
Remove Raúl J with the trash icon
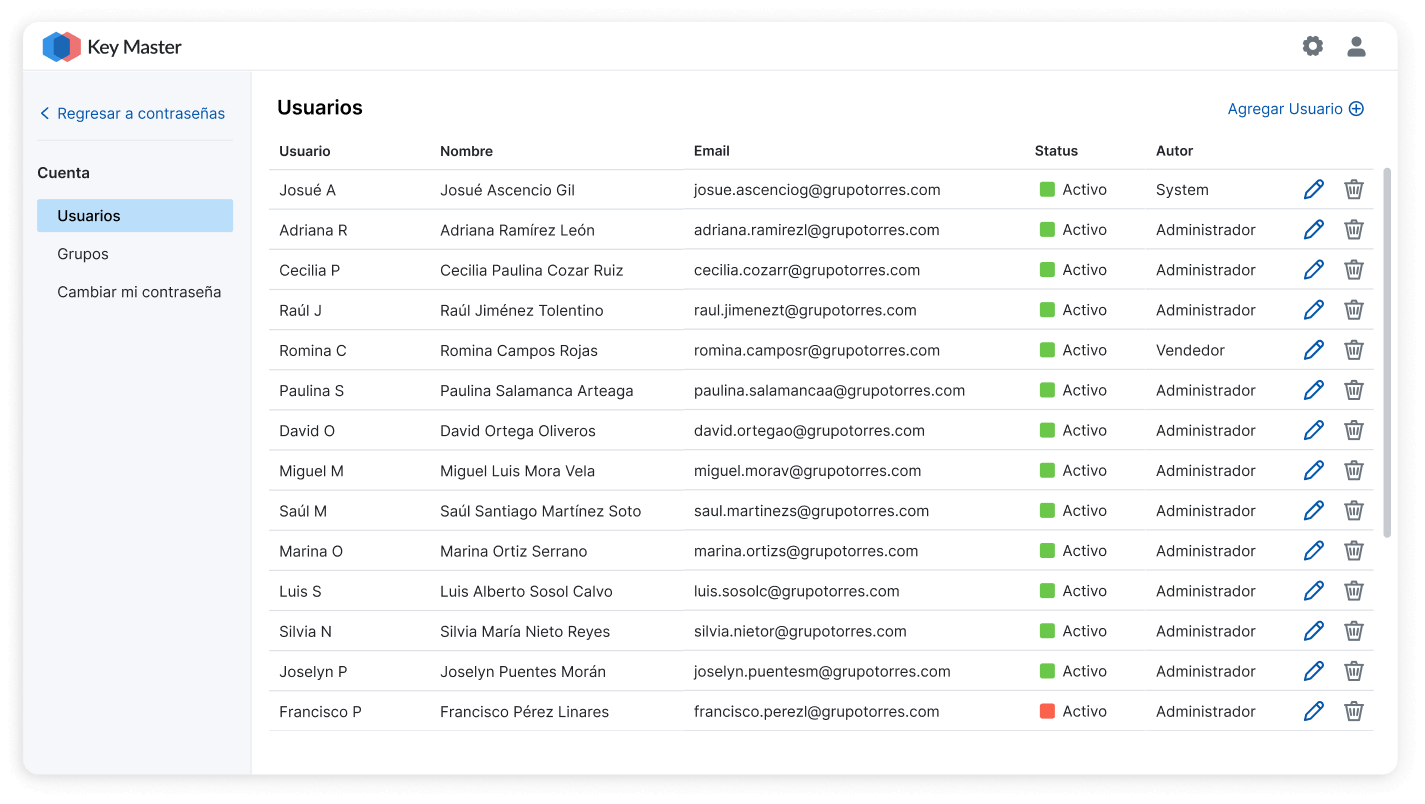click(x=1354, y=310)
